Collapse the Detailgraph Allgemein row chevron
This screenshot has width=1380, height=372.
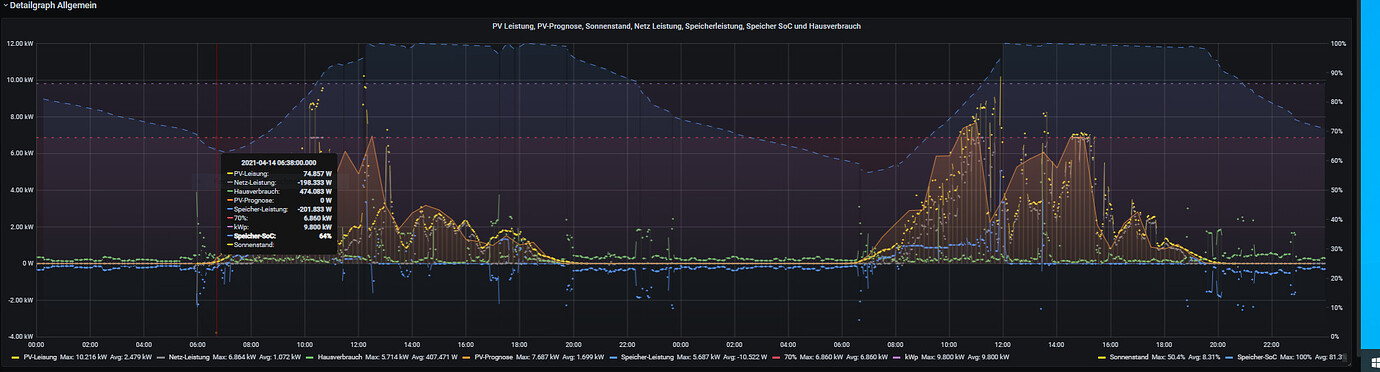[x=4, y=6]
